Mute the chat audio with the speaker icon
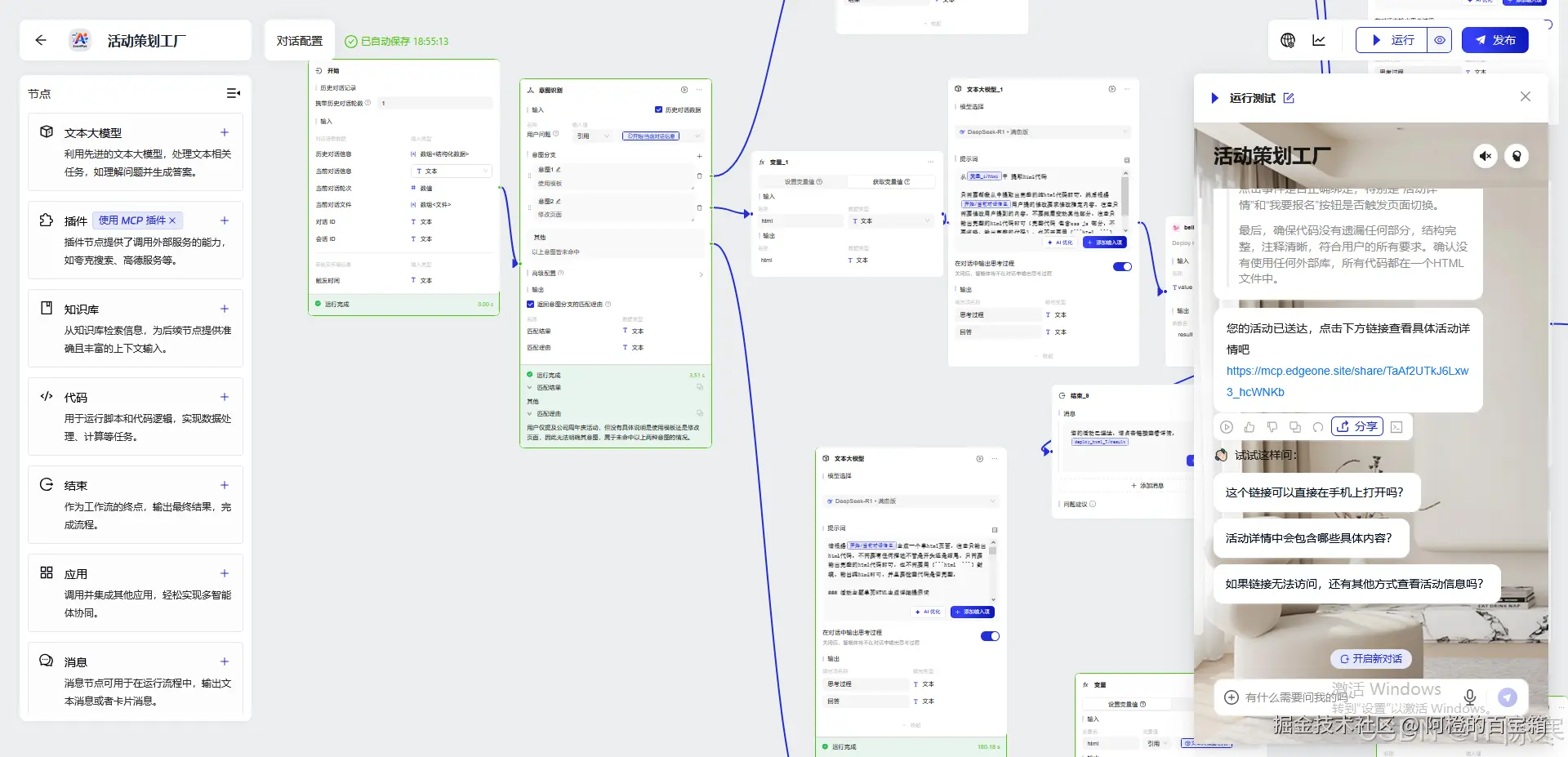The width and height of the screenshot is (1568, 757). (x=1486, y=156)
